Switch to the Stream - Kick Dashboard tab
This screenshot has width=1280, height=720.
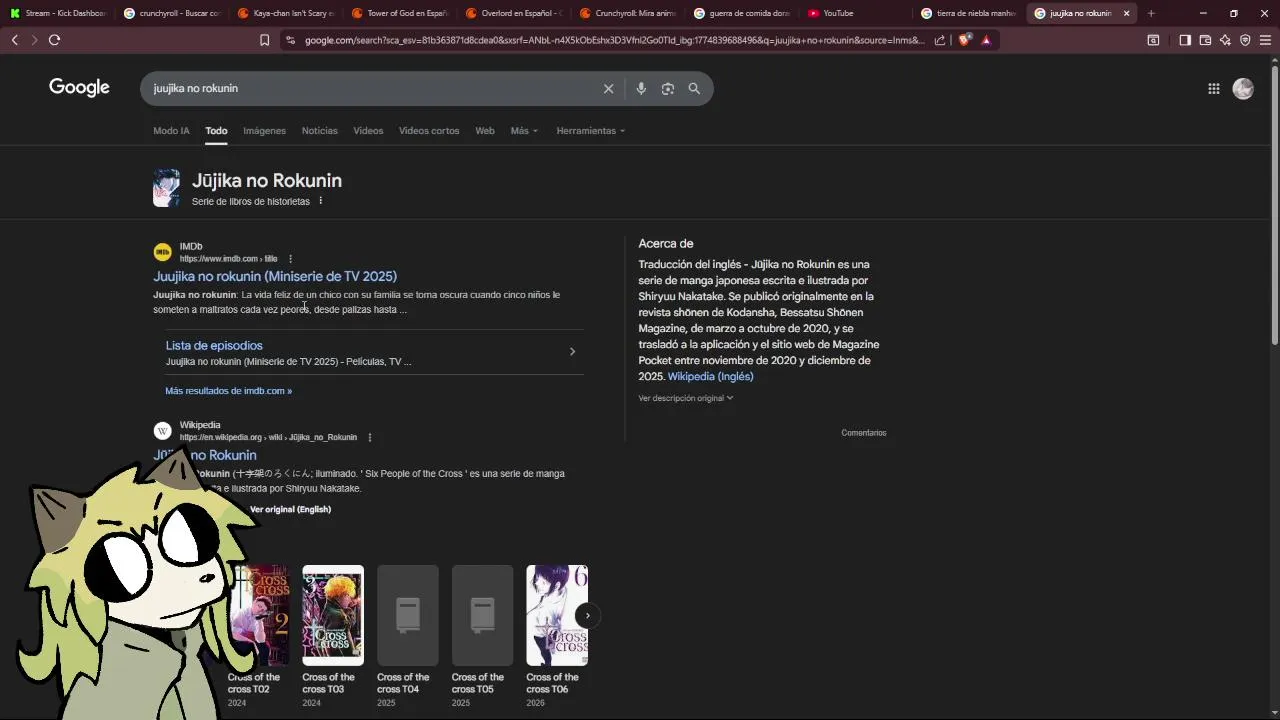coord(57,13)
